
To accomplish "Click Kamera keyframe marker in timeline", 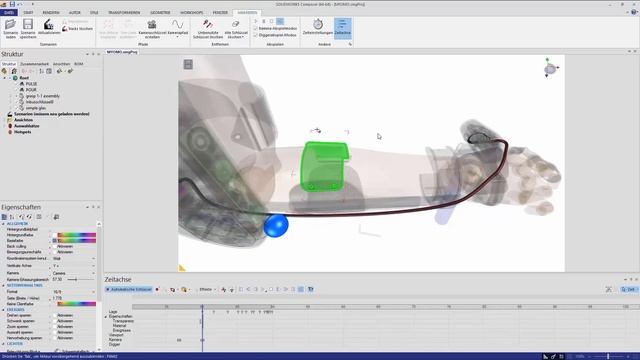I will point(179,340).
